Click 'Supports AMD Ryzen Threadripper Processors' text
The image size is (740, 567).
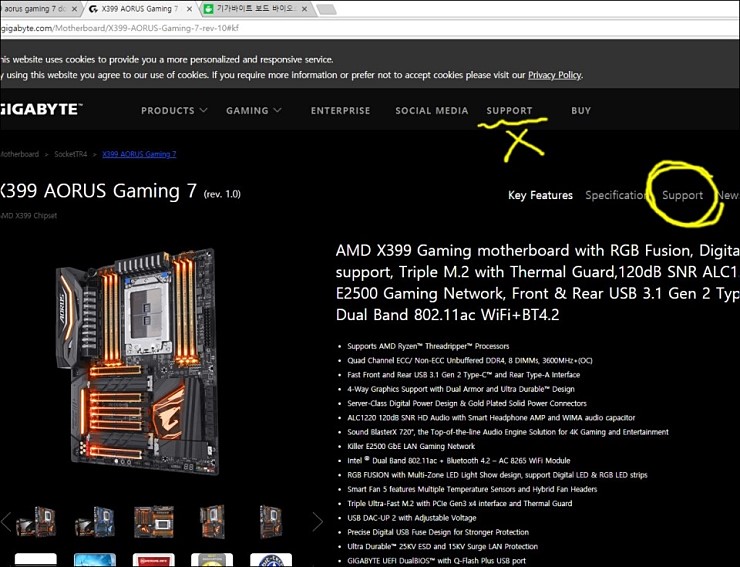(428, 346)
